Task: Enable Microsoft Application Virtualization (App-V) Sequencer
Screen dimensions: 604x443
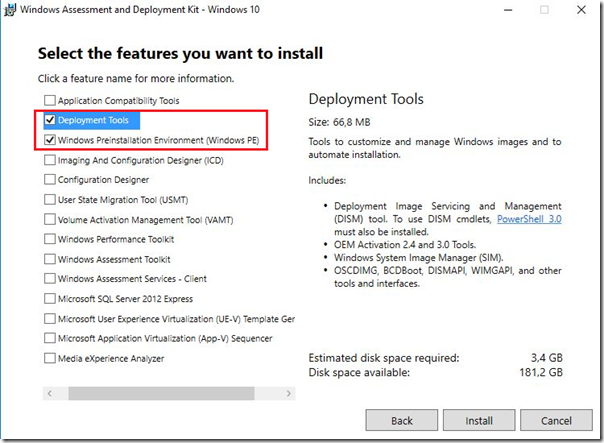Action: click(50, 338)
